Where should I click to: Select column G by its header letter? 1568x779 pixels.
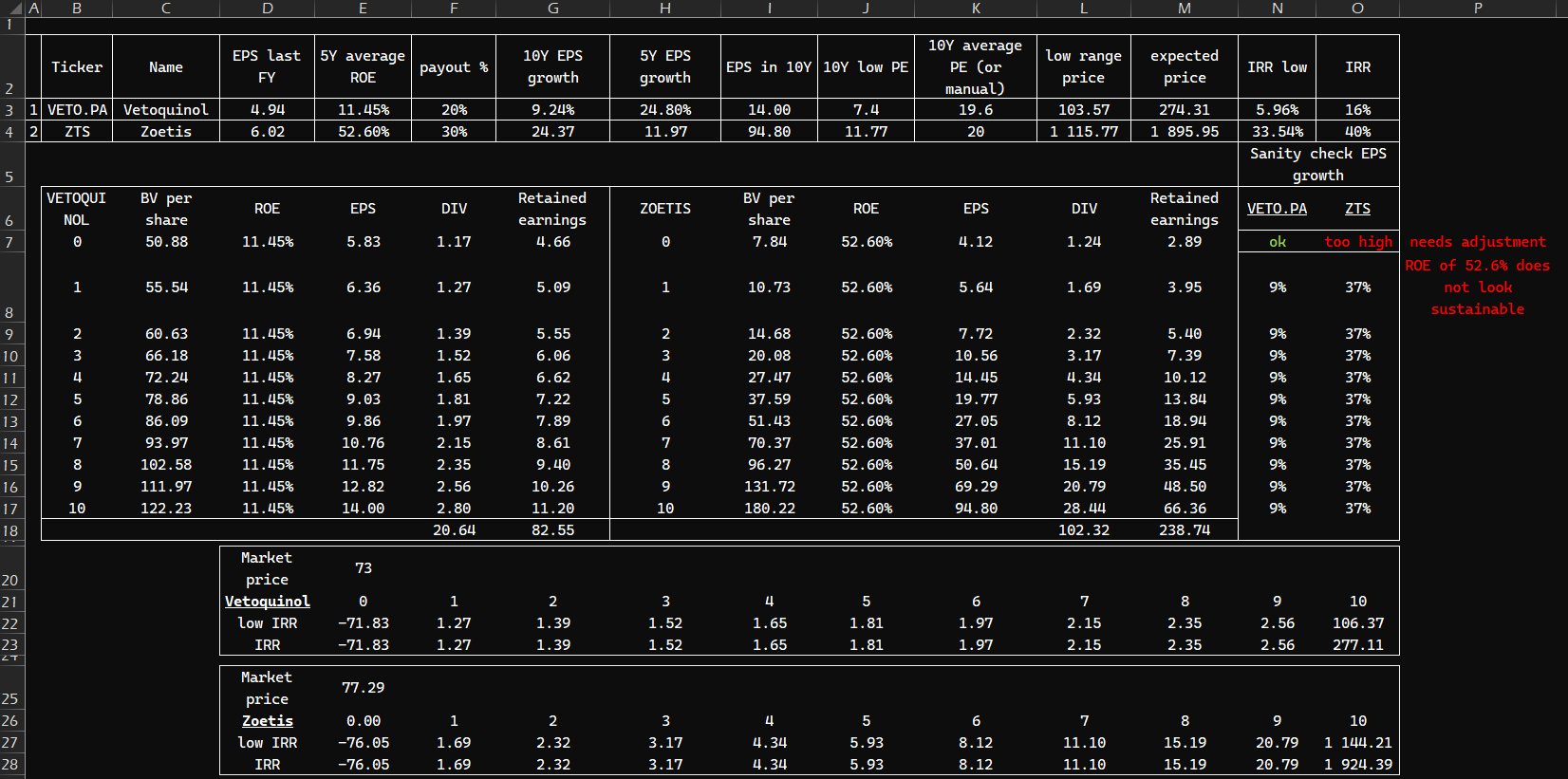coord(552,8)
